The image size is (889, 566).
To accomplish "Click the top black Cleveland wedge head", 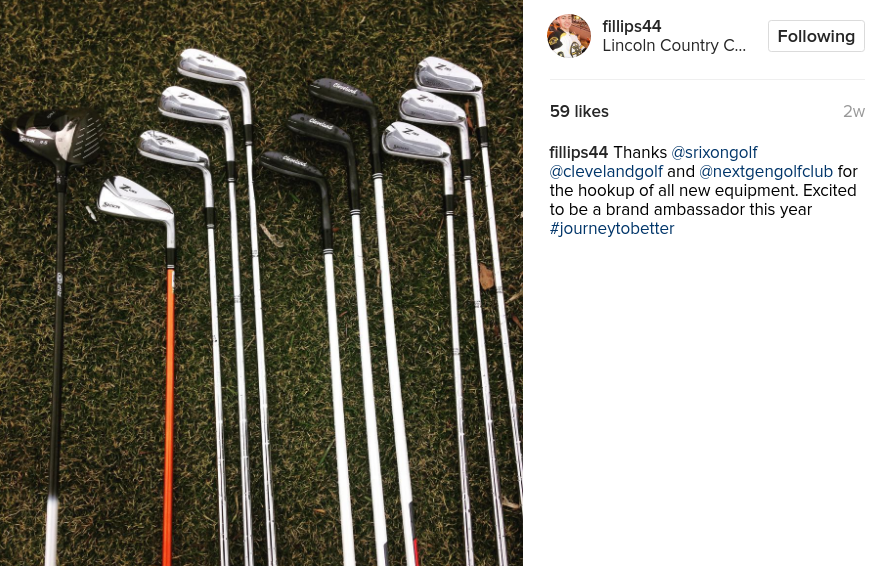I will coord(343,94).
